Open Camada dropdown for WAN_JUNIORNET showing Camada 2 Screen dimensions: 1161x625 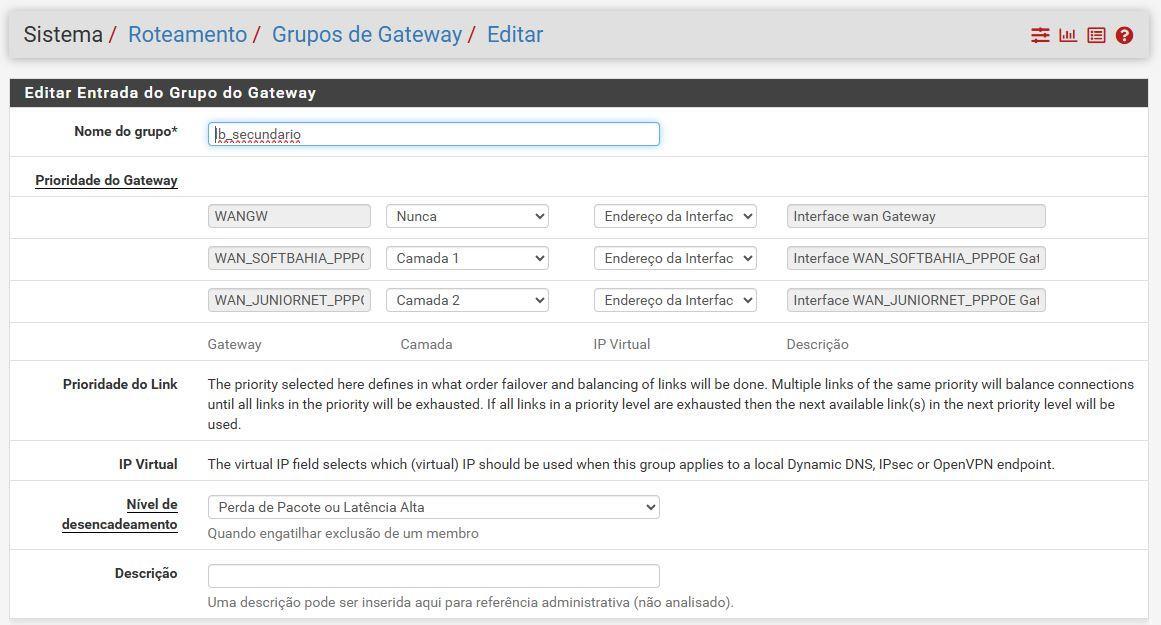tap(467, 300)
